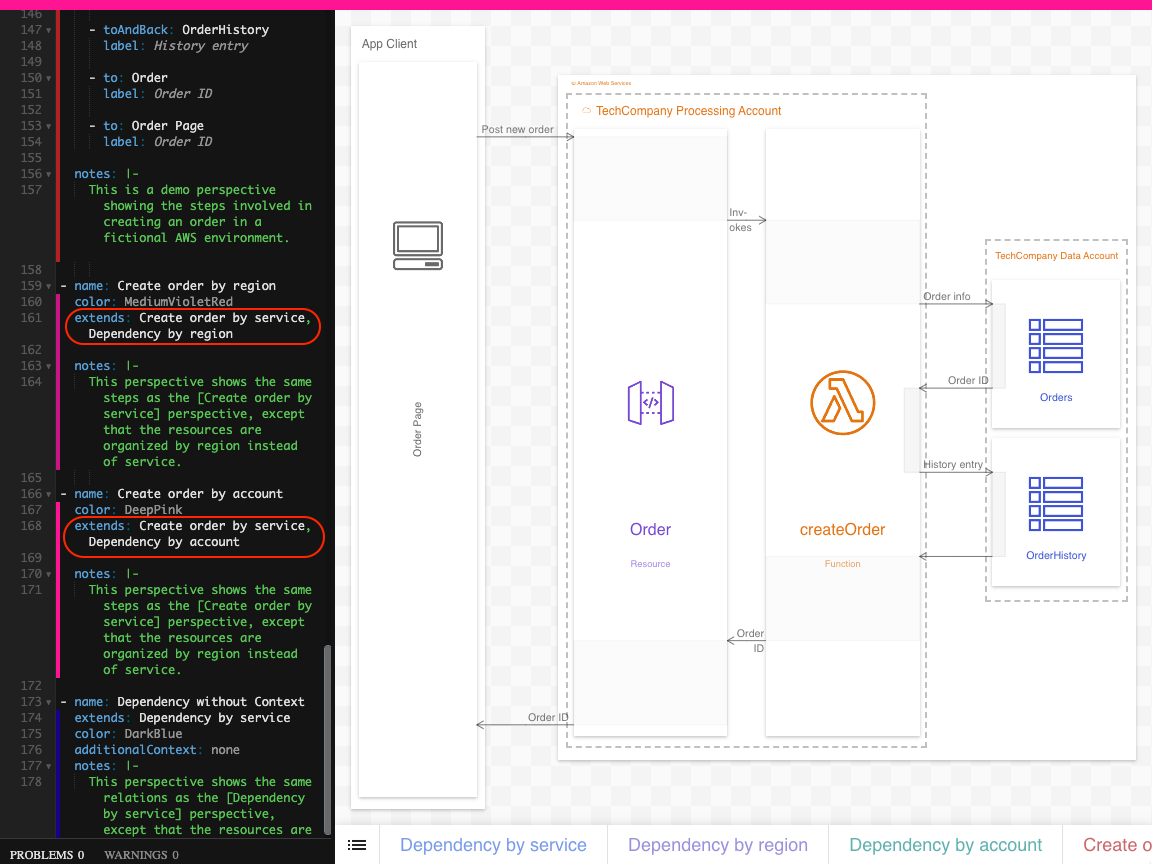Click the Order API Gateway resource icon
The image size is (1152, 864).
coord(650,402)
